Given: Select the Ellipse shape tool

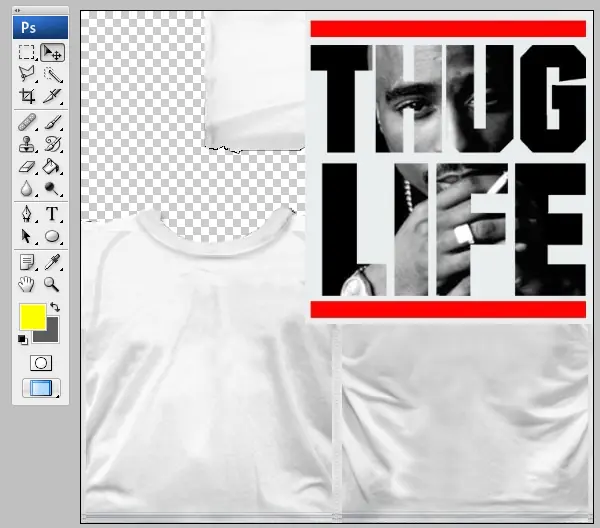Looking at the screenshot, I should (x=52, y=236).
